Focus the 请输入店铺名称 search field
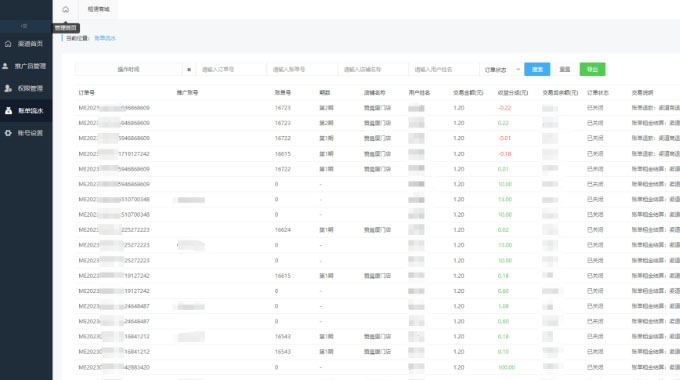 click(x=373, y=69)
